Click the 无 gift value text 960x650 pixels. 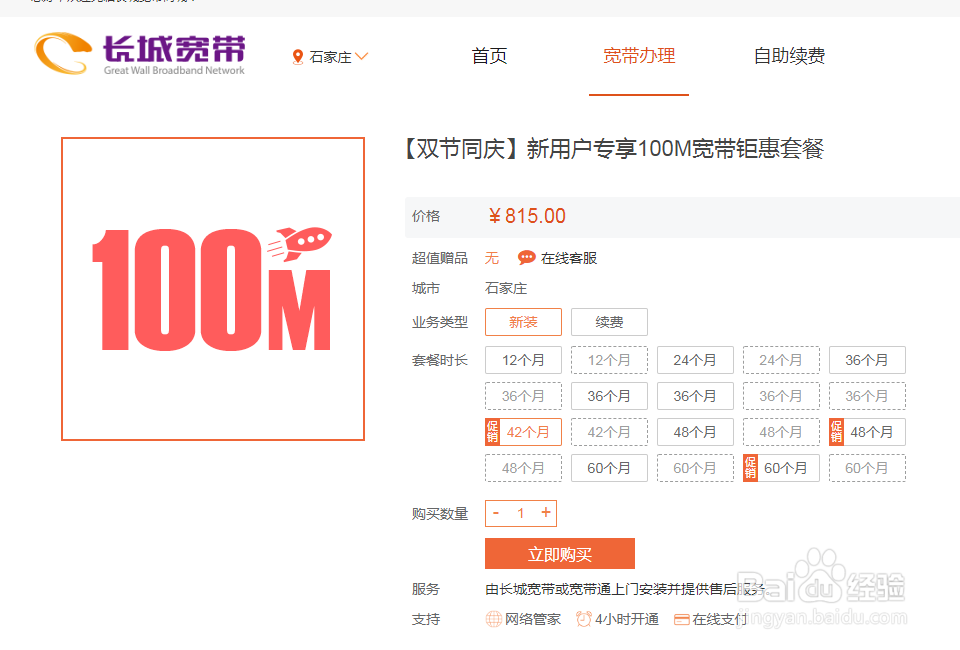492,258
